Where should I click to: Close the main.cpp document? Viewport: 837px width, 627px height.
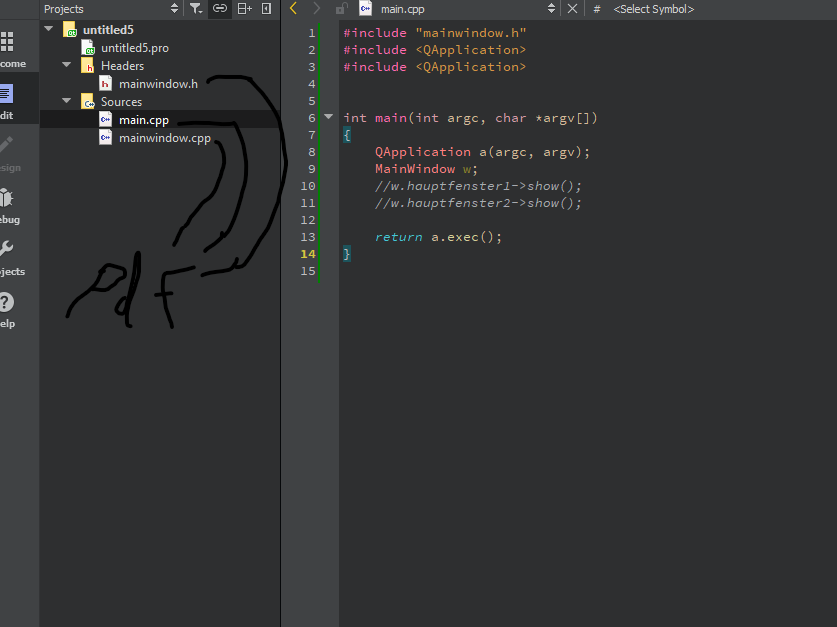[x=572, y=8]
